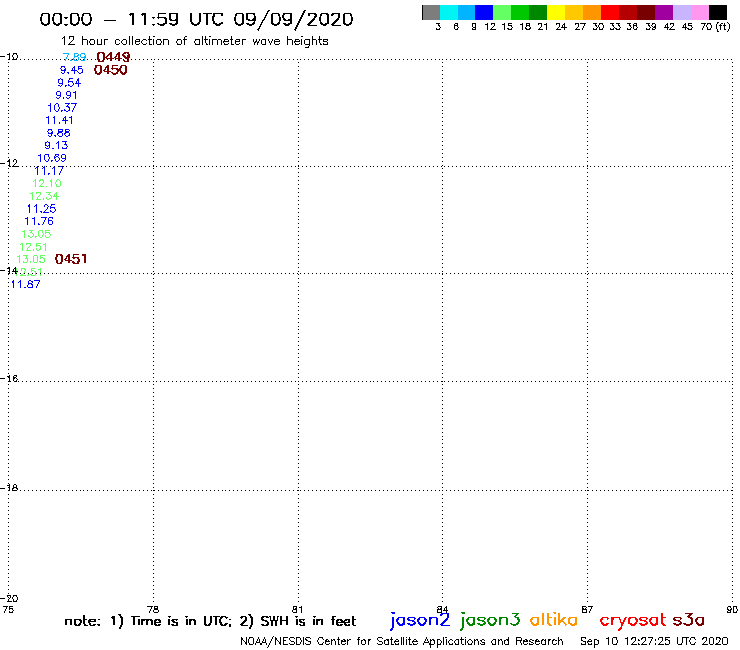This screenshot has height=650, width=740.
Task: Click the 10.37 wave height value
Action: point(62,108)
